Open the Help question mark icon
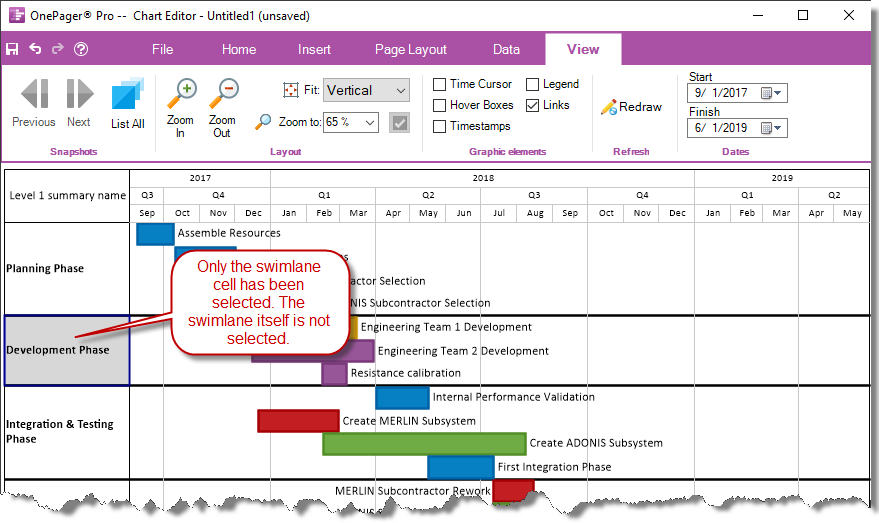The image size is (879, 523). 81,49
